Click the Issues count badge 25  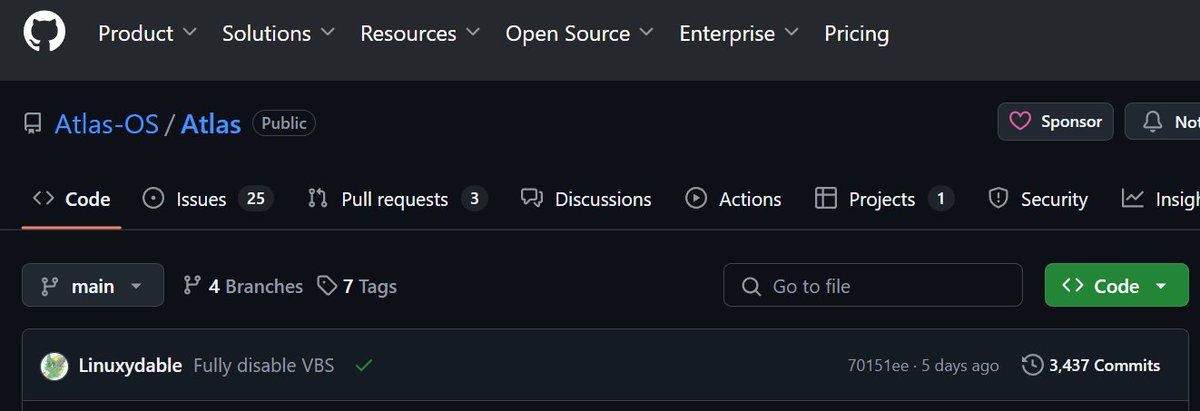click(255, 199)
